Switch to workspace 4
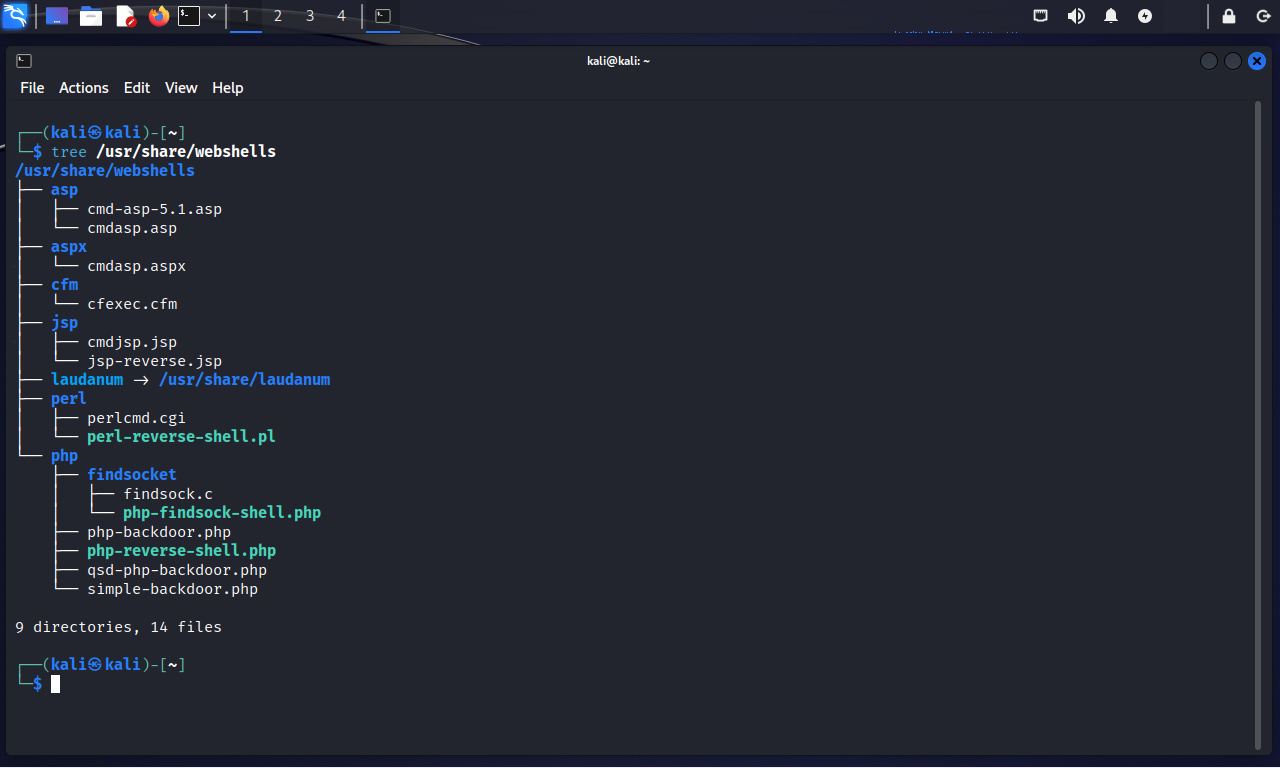Screen dimensions: 1280x768 click(342, 16)
